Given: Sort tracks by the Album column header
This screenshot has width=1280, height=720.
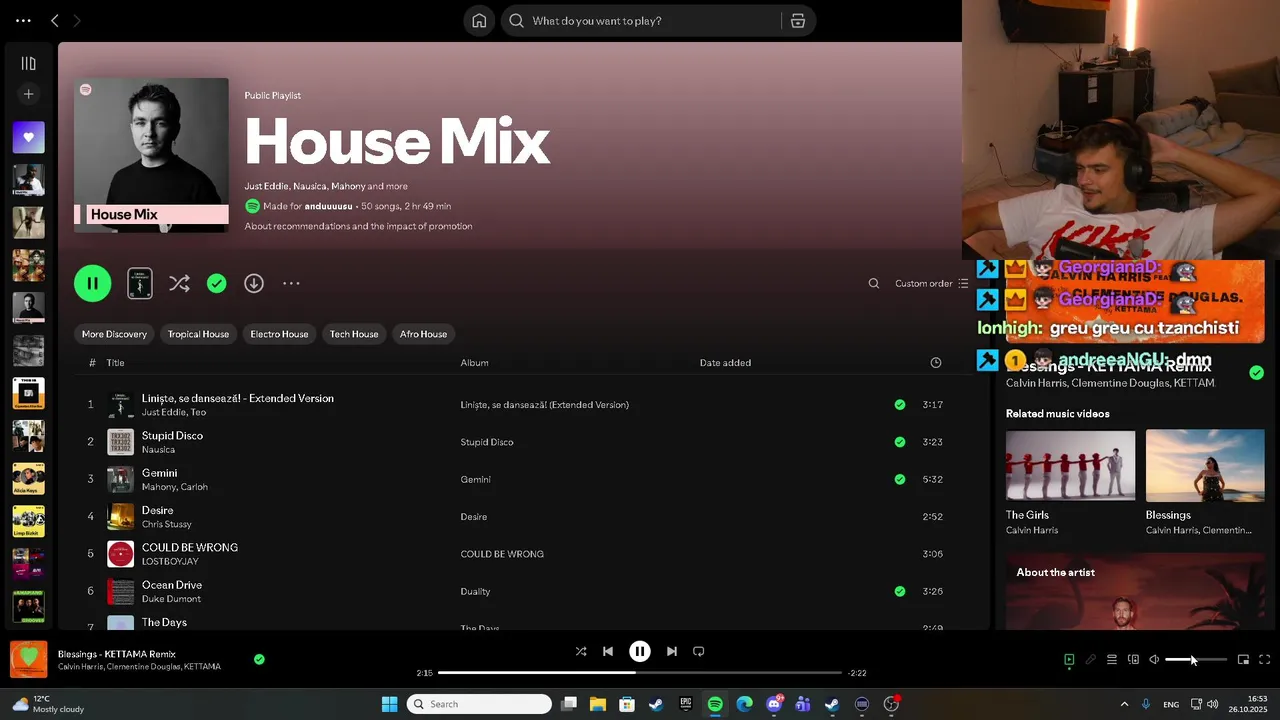Looking at the screenshot, I should pyautogui.click(x=474, y=363).
